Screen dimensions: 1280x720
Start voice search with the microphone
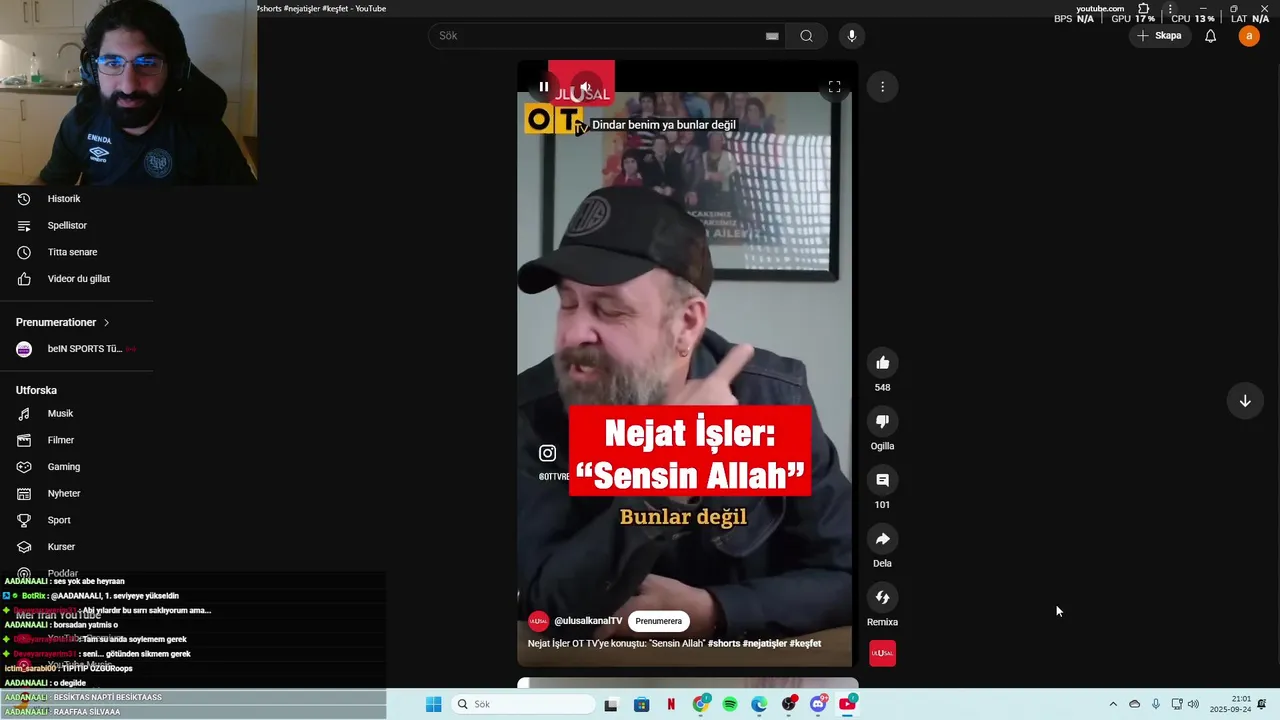coord(852,36)
